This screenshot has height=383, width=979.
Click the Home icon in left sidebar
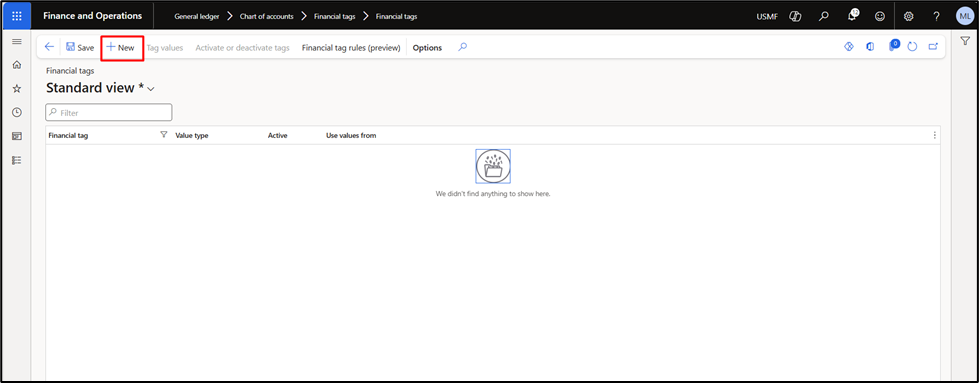tap(17, 65)
